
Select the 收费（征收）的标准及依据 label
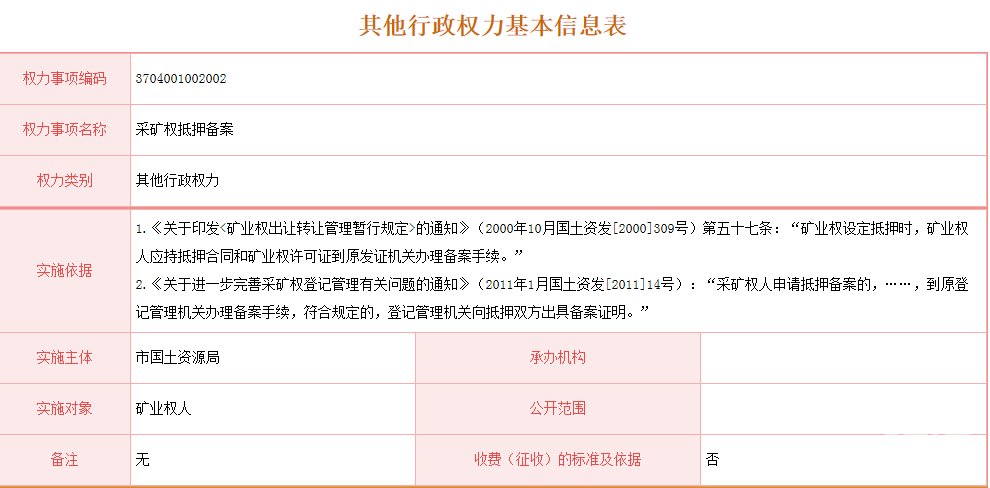[x=557, y=460]
